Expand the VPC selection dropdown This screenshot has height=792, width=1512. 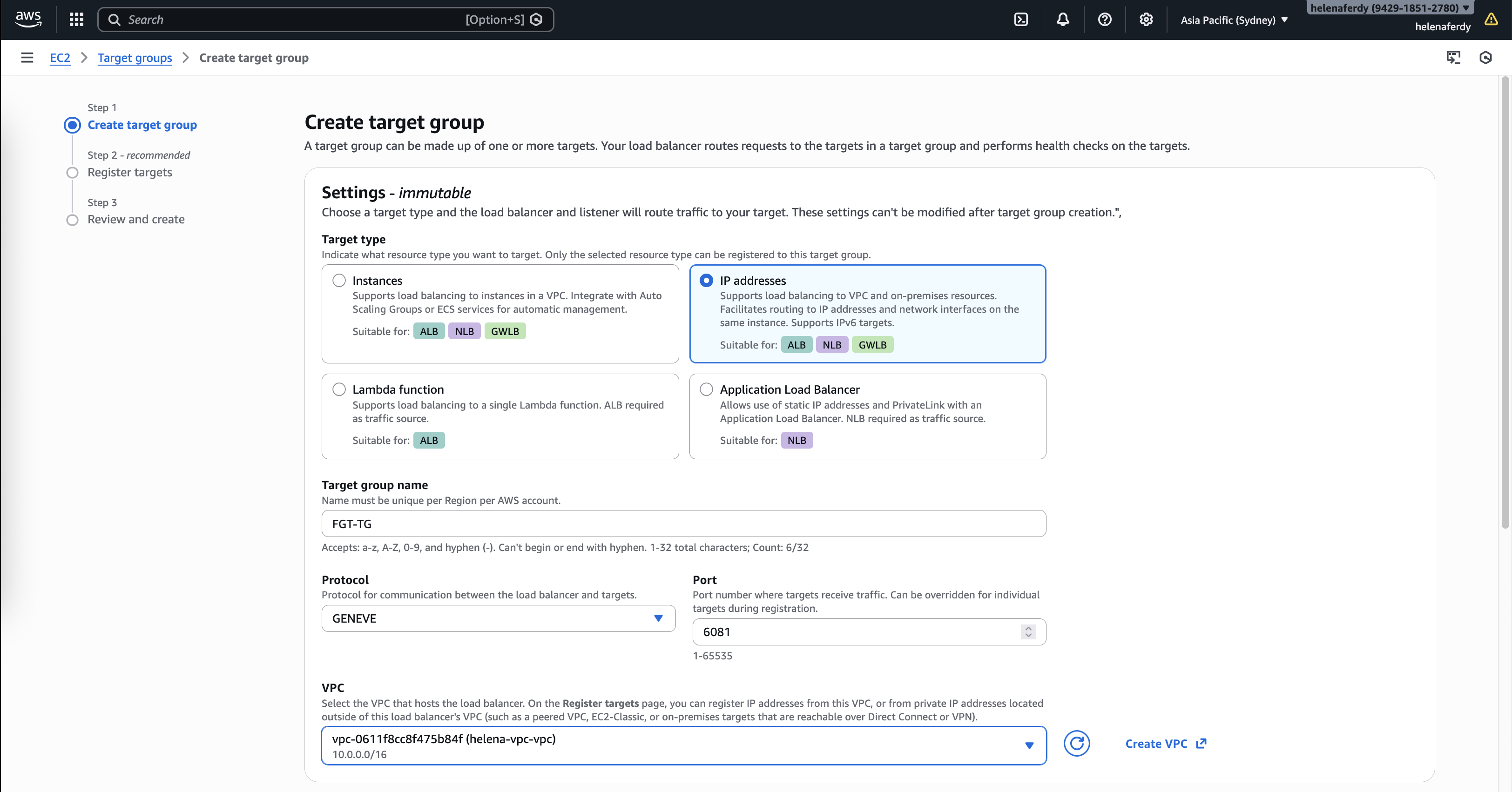pos(683,745)
